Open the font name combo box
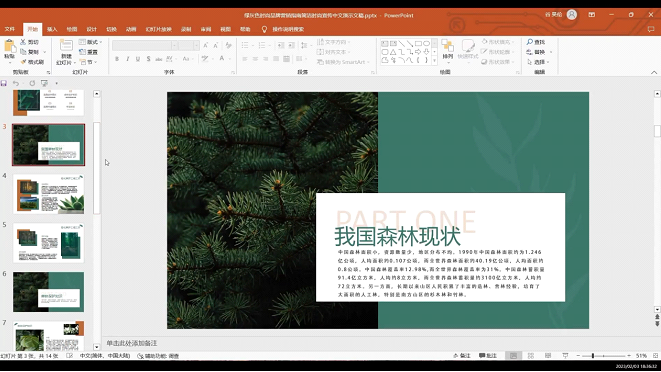The height and width of the screenshot is (372, 661). pos(145,45)
